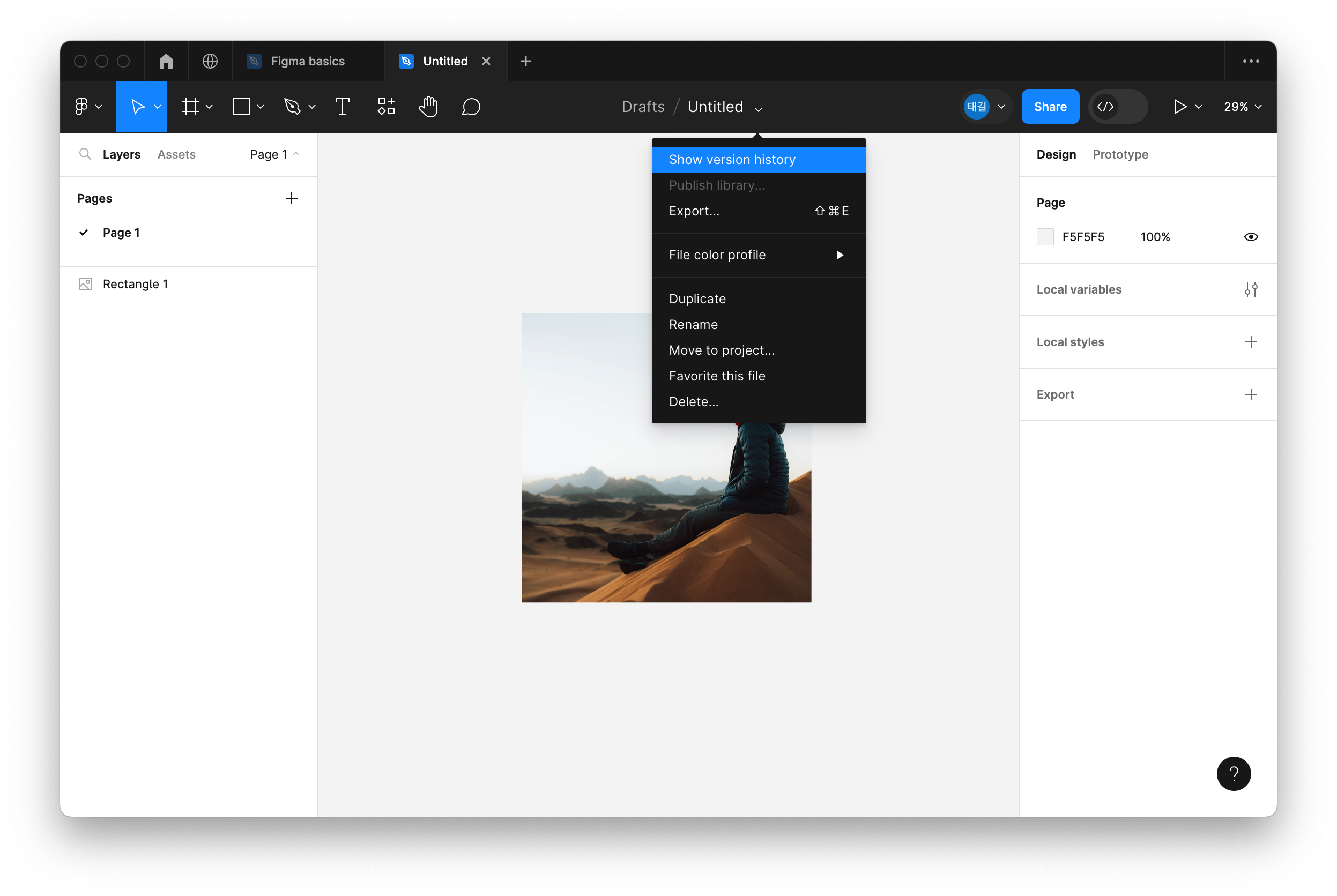The height and width of the screenshot is (896, 1337).
Task: Select Rectangle 1 layer in layers panel
Action: pos(135,284)
